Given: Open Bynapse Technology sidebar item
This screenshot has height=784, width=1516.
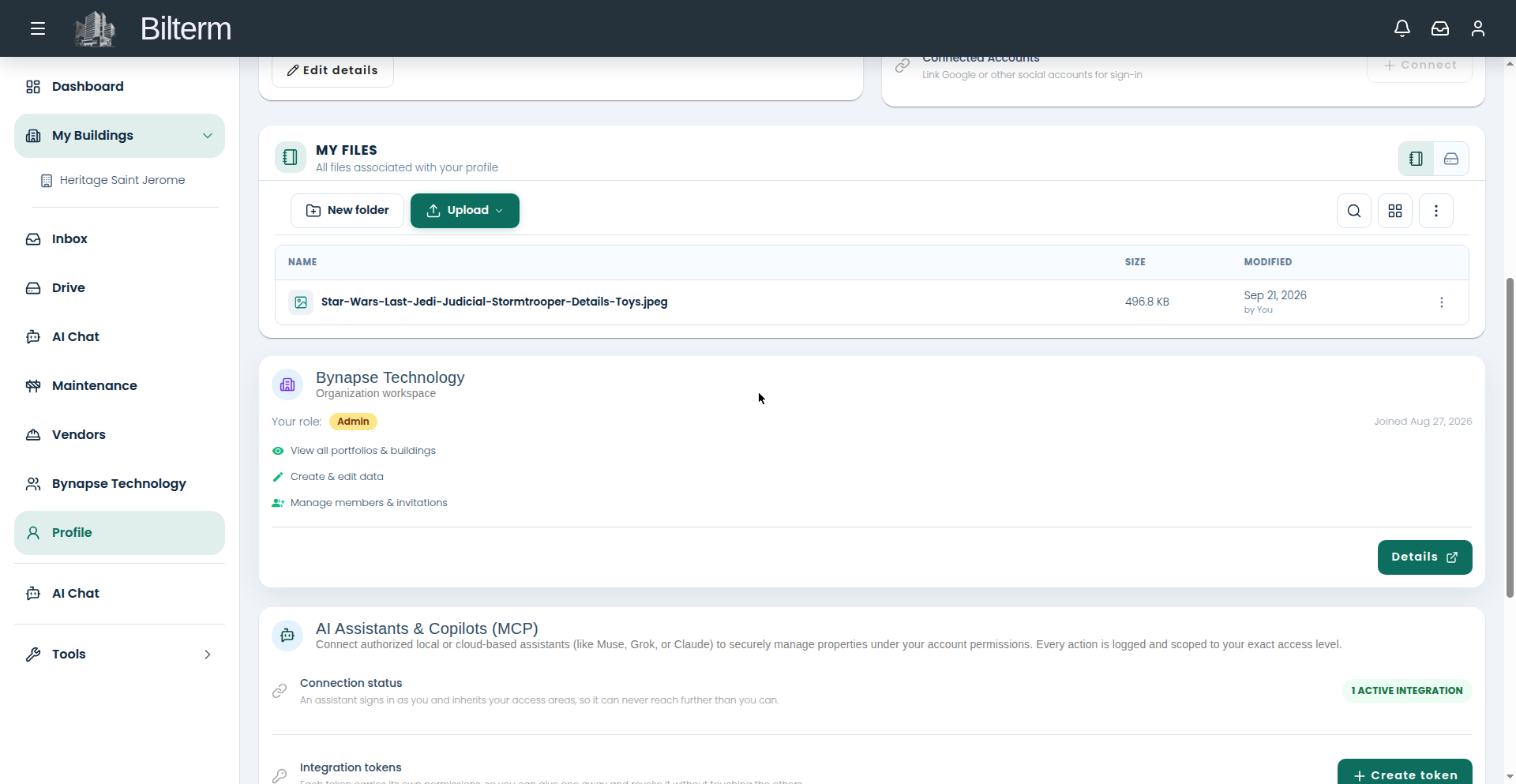Looking at the screenshot, I should tap(119, 484).
